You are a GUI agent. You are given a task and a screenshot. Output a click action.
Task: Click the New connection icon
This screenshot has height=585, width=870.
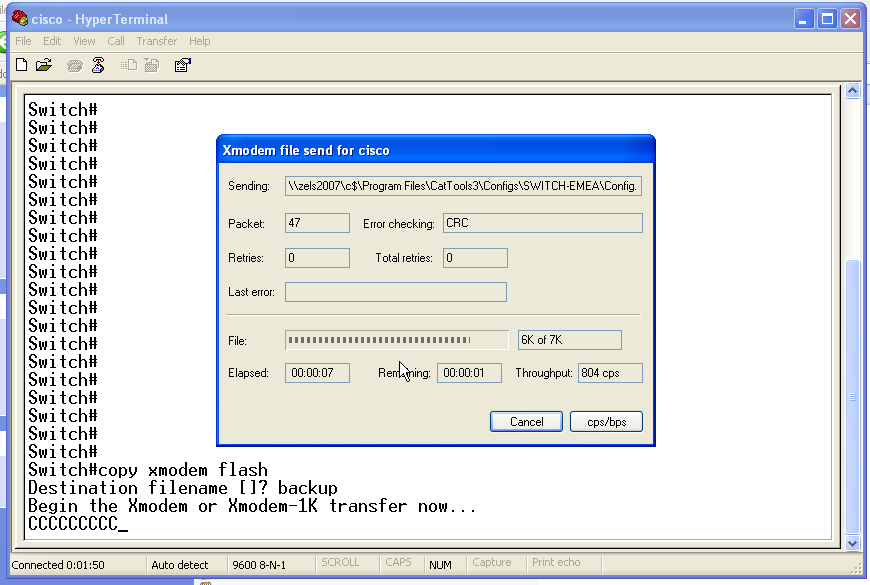[x=20, y=64]
